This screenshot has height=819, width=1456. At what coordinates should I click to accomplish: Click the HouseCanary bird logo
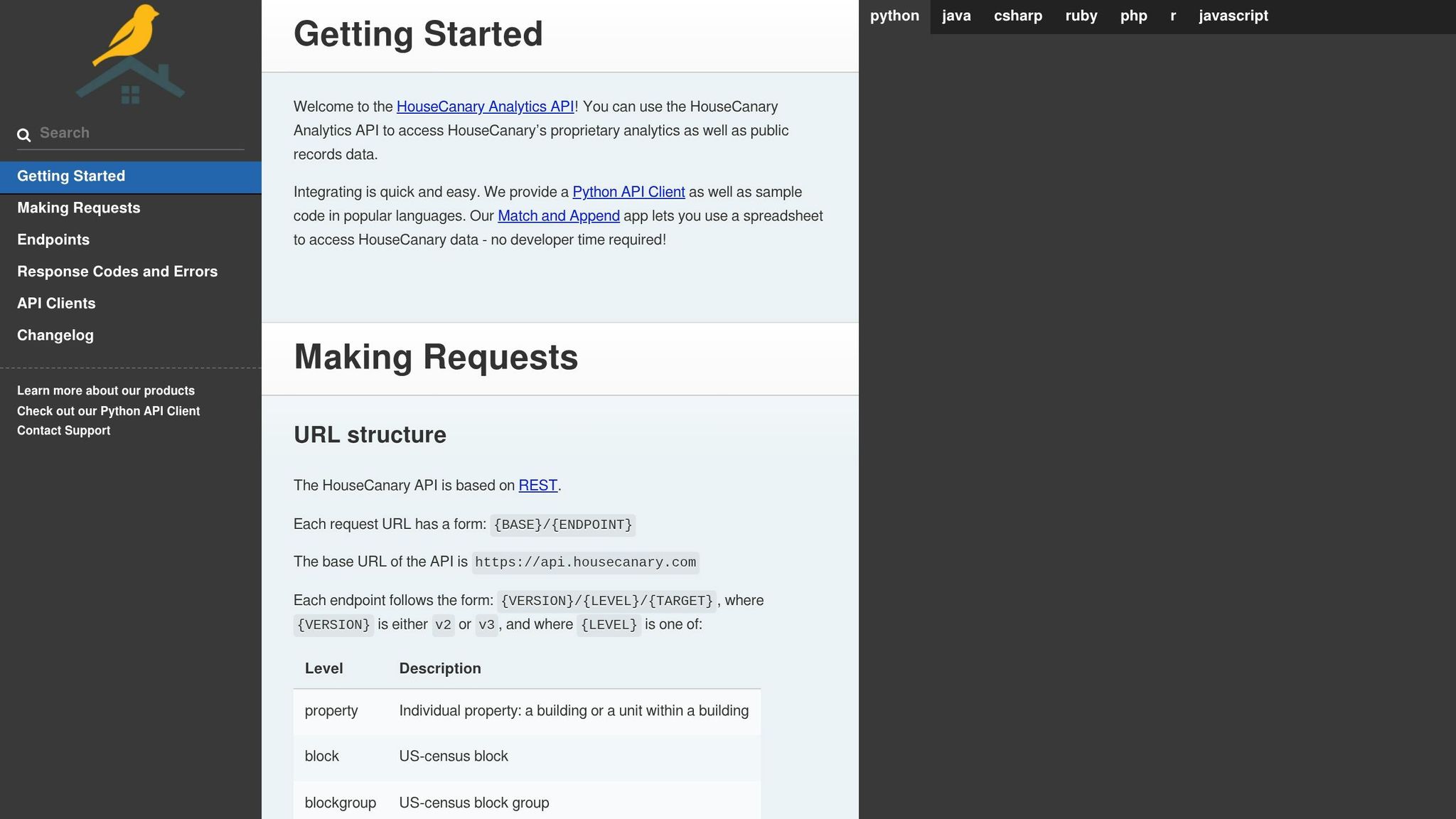pyautogui.click(x=130, y=54)
